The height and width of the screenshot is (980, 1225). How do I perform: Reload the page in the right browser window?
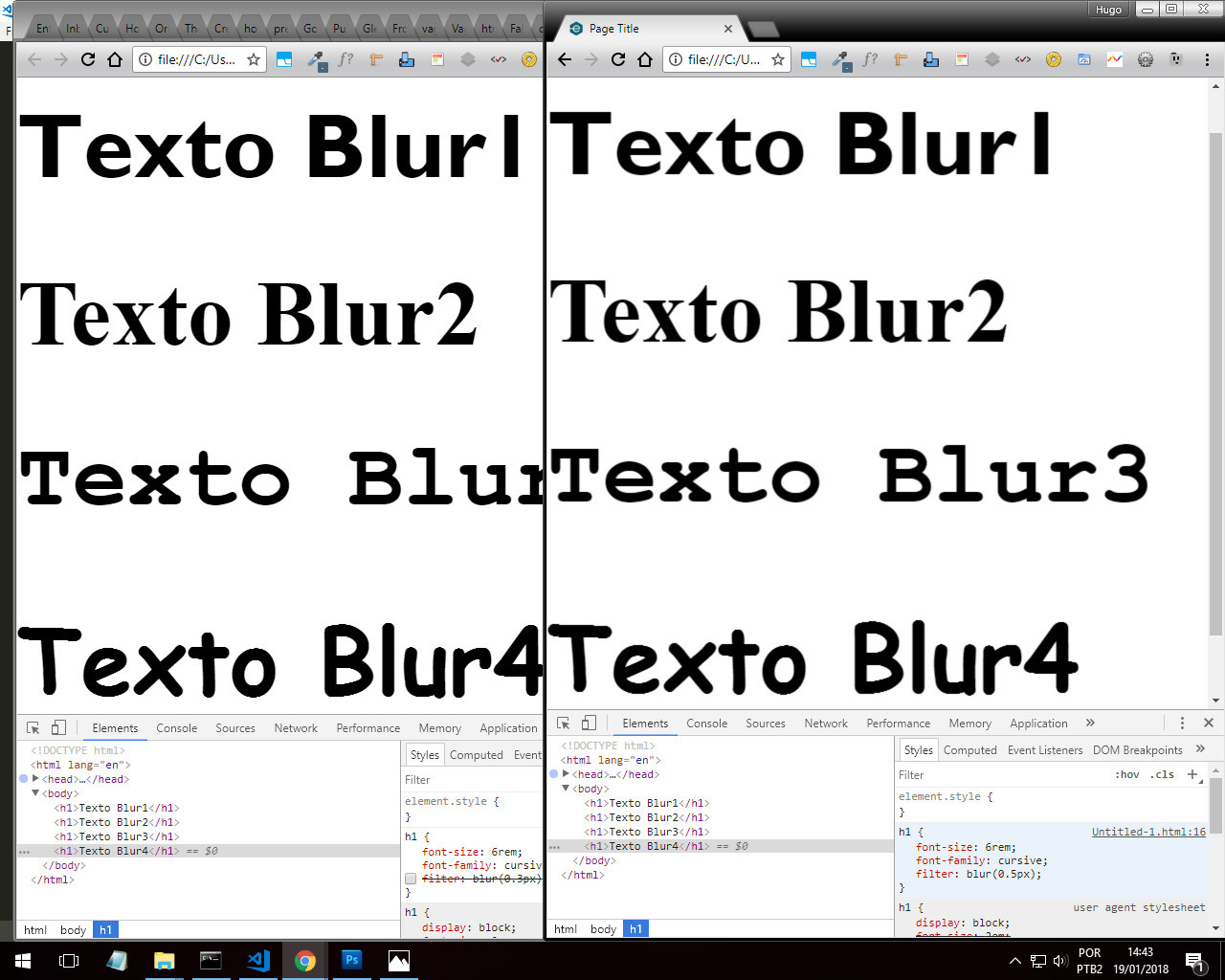[618, 59]
